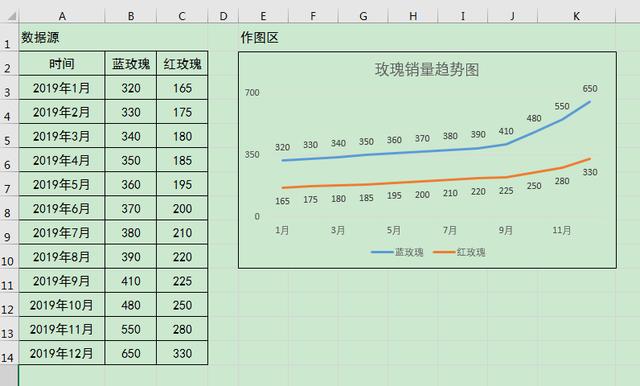
Task: Click cell containing 数据源
Action: (62, 38)
